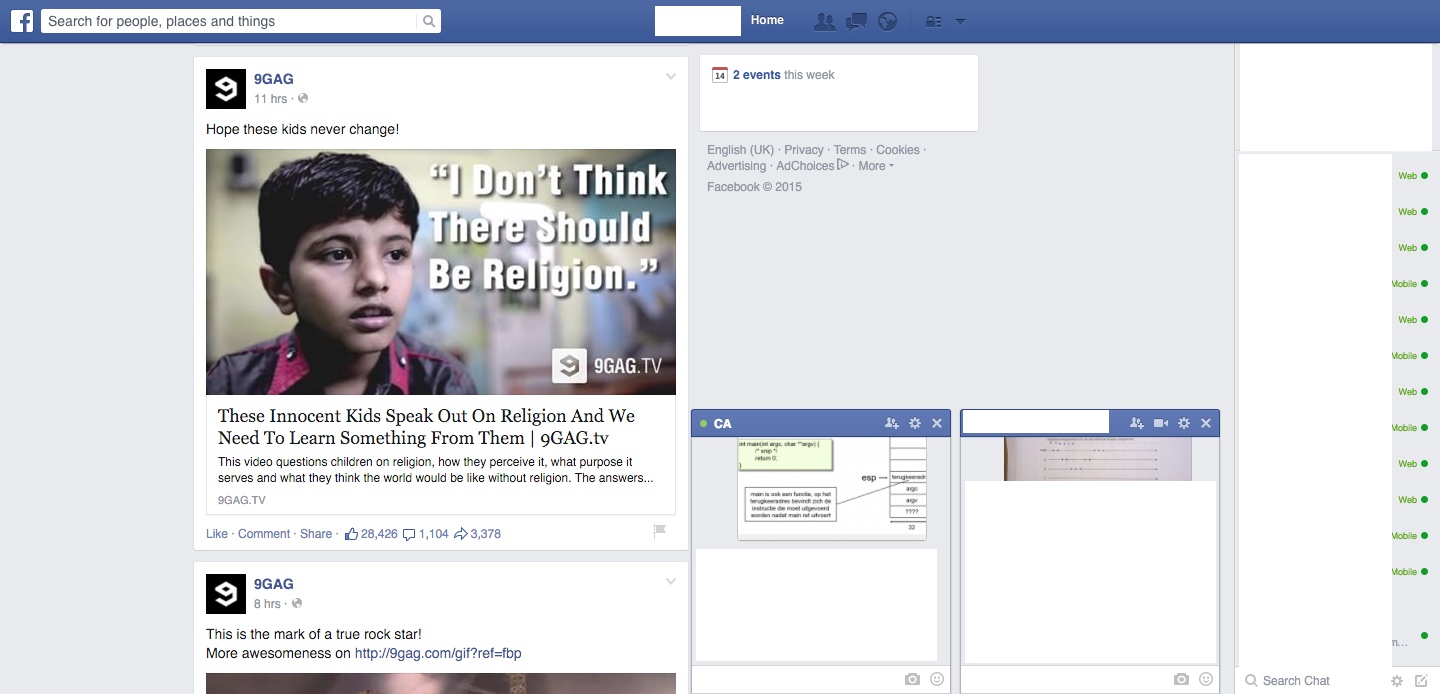The width and height of the screenshot is (1440, 694).
Task: Click the magnifier search button in the top bar
Action: point(428,21)
